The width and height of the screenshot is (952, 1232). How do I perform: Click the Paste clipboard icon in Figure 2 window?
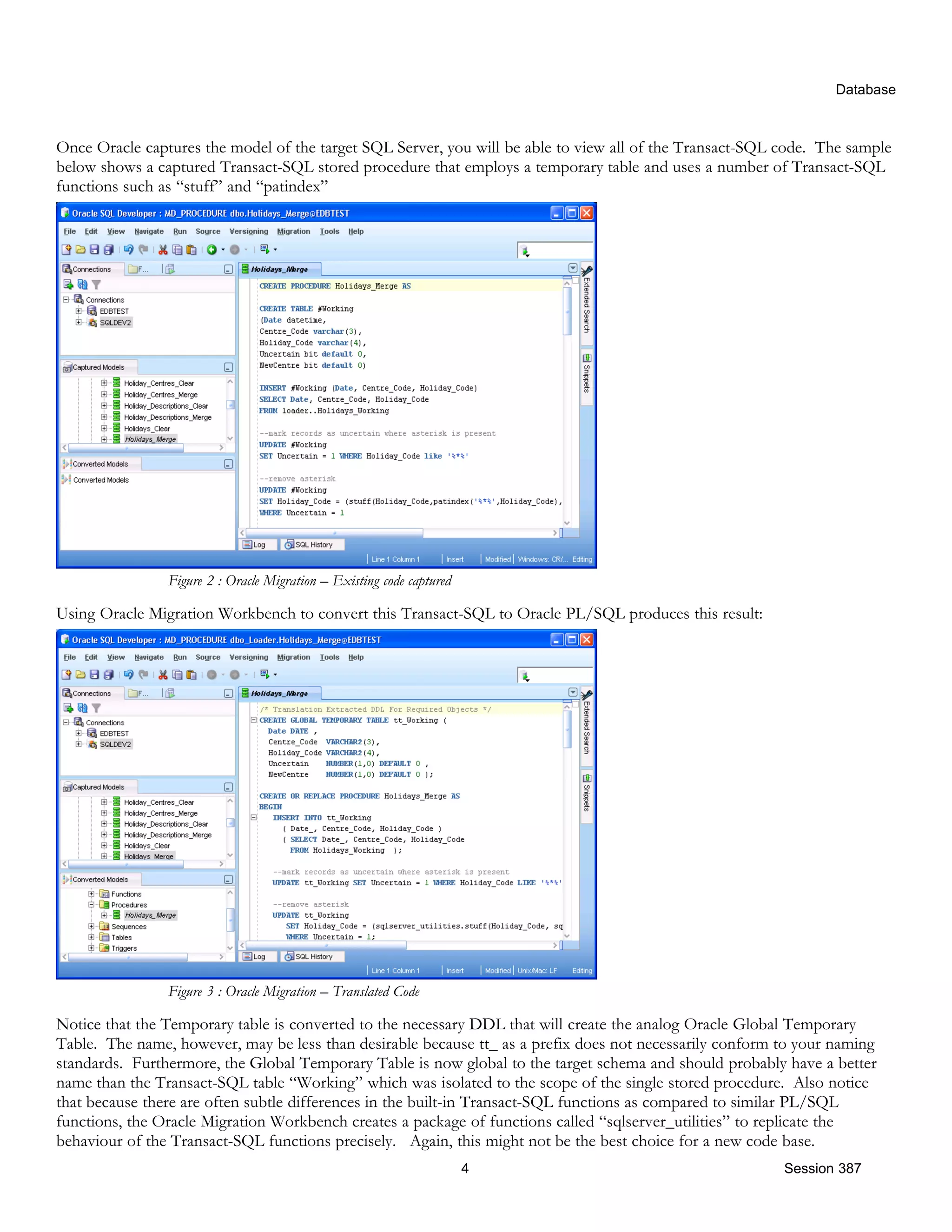pyautogui.click(x=191, y=249)
